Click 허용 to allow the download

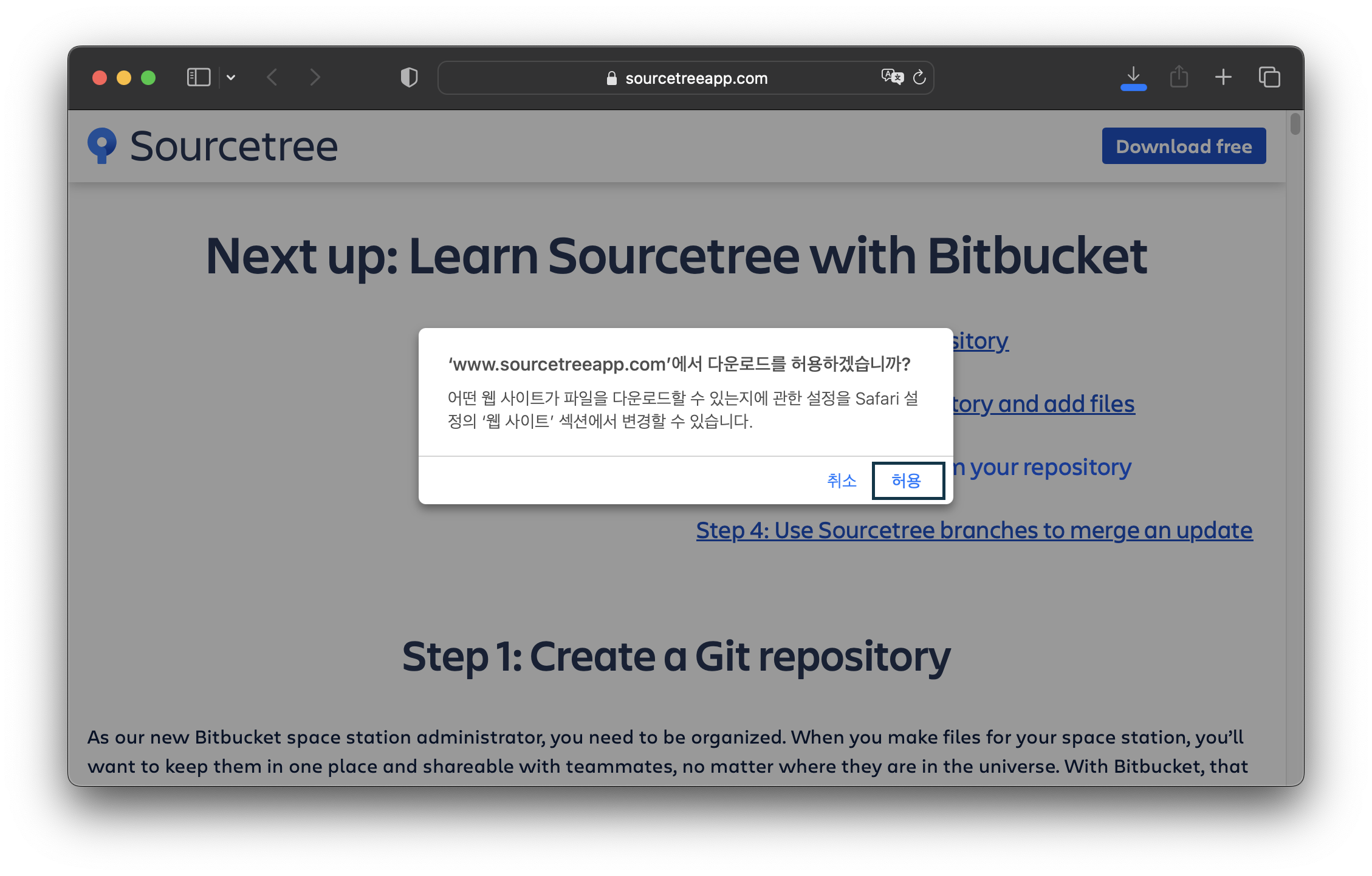tap(907, 481)
